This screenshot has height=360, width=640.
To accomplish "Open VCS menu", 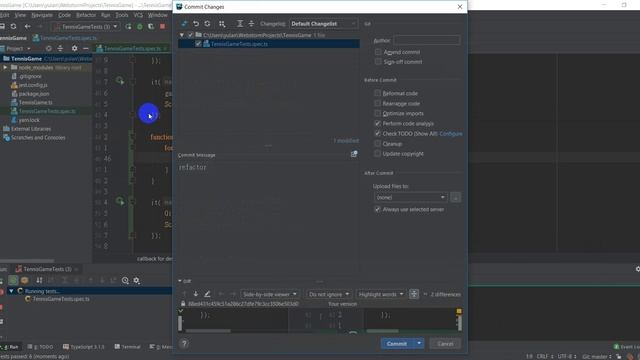I will [x=138, y=15].
